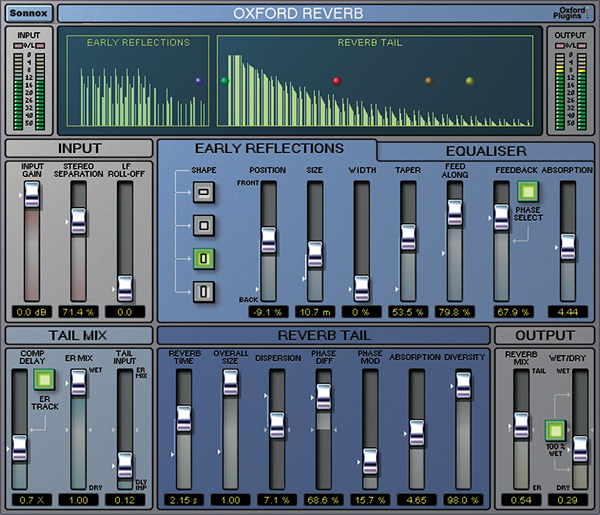Screen dimensions: 600x515
Task: Click the Oxford Reverb title bar
Action: [x=300, y=13]
